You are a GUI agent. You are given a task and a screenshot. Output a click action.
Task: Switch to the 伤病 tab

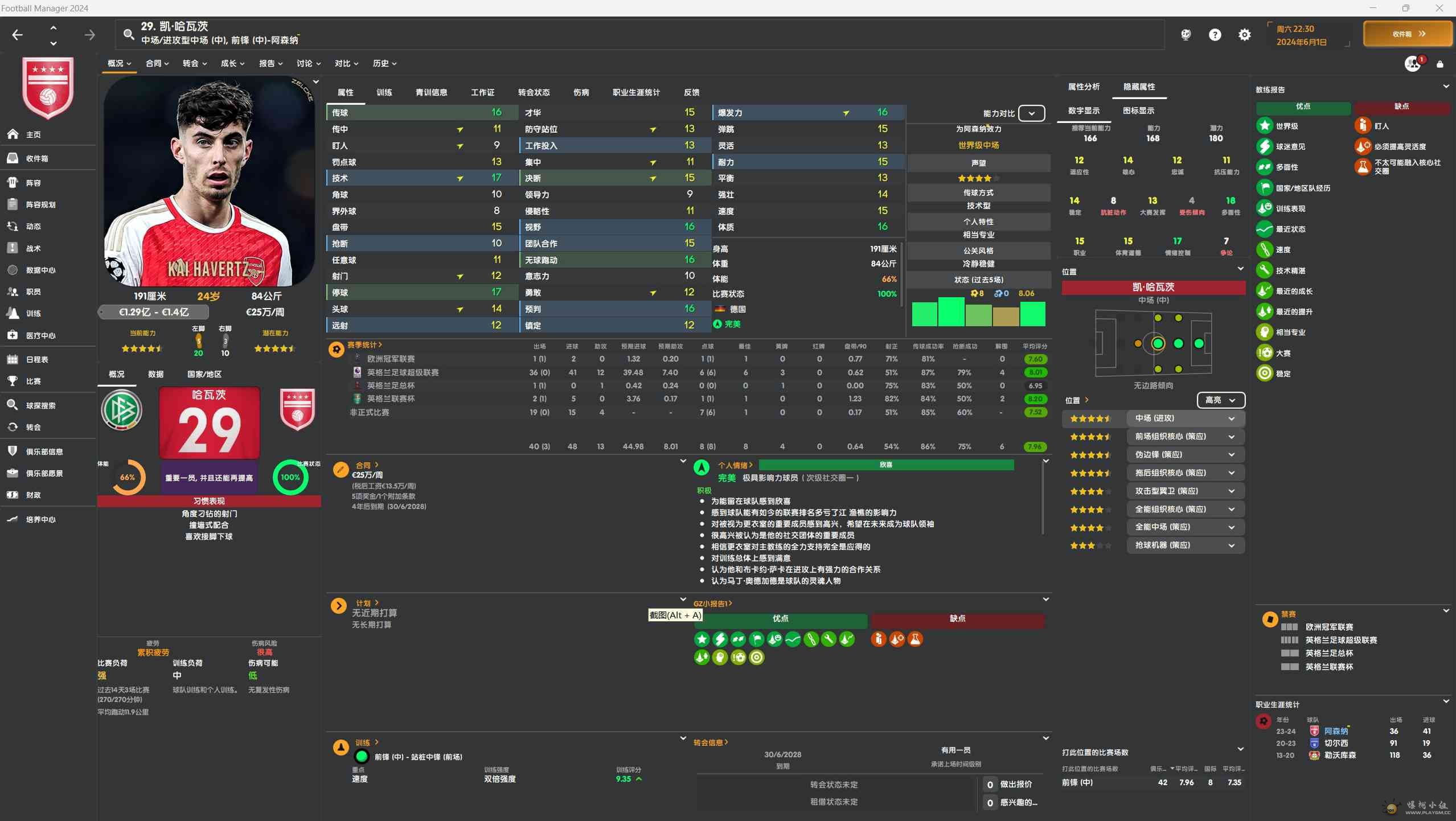click(x=581, y=92)
